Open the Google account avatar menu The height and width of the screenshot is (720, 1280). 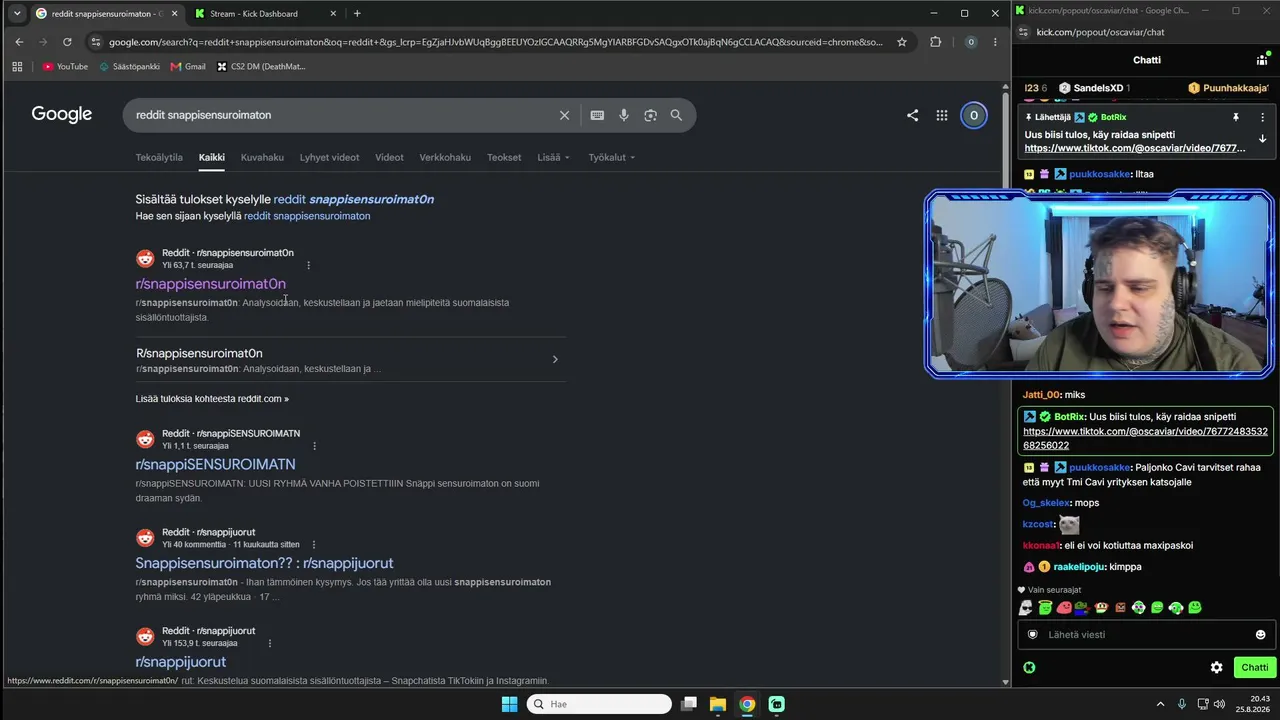pyautogui.click(x=974, y=115)
